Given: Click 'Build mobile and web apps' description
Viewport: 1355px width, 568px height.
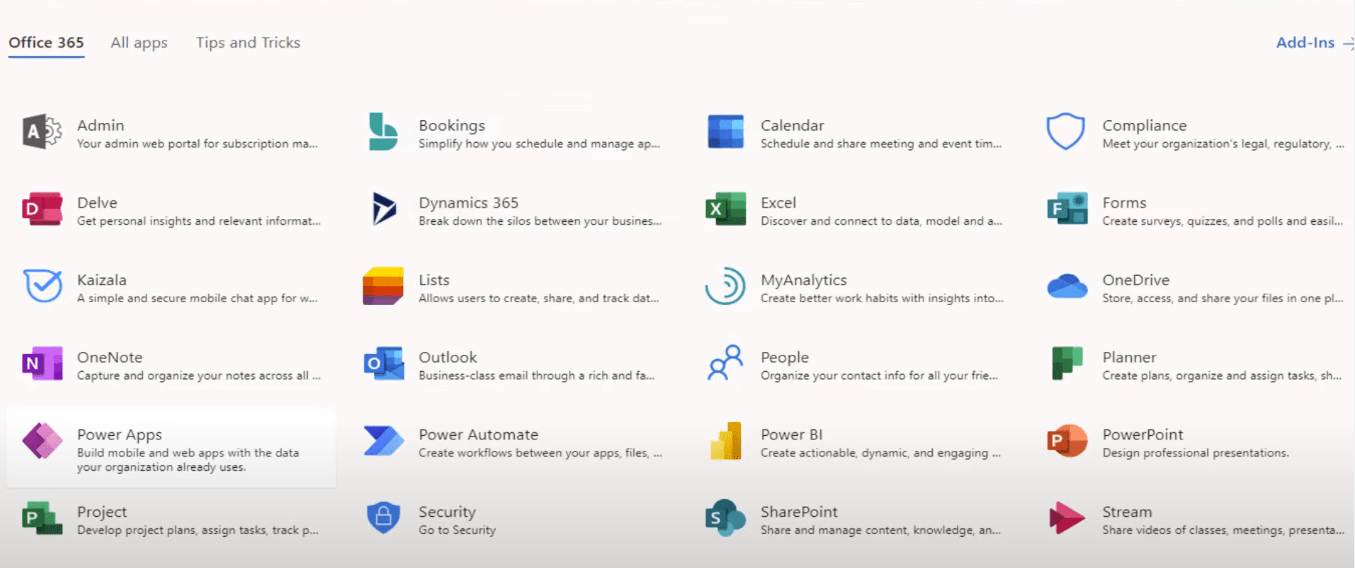Looking at the screenshot, I should [188, 460].
